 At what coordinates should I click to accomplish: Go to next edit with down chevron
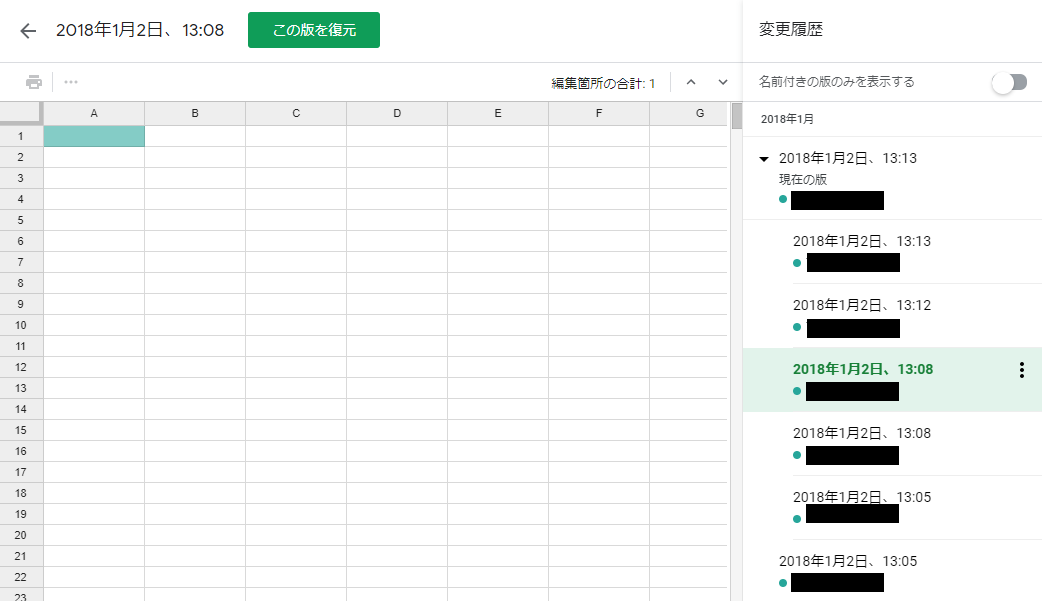722,82
